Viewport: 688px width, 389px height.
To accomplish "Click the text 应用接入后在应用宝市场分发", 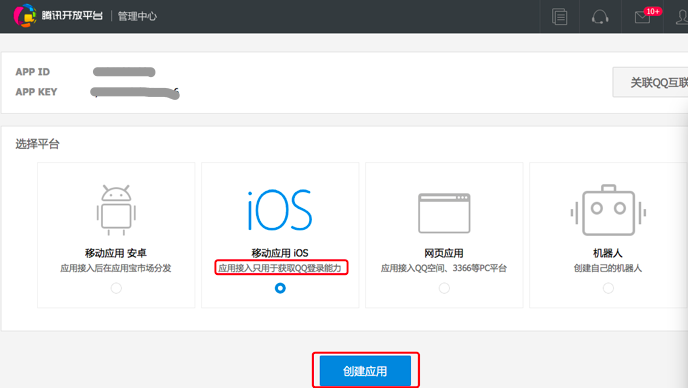I will (x=116, y=268).
